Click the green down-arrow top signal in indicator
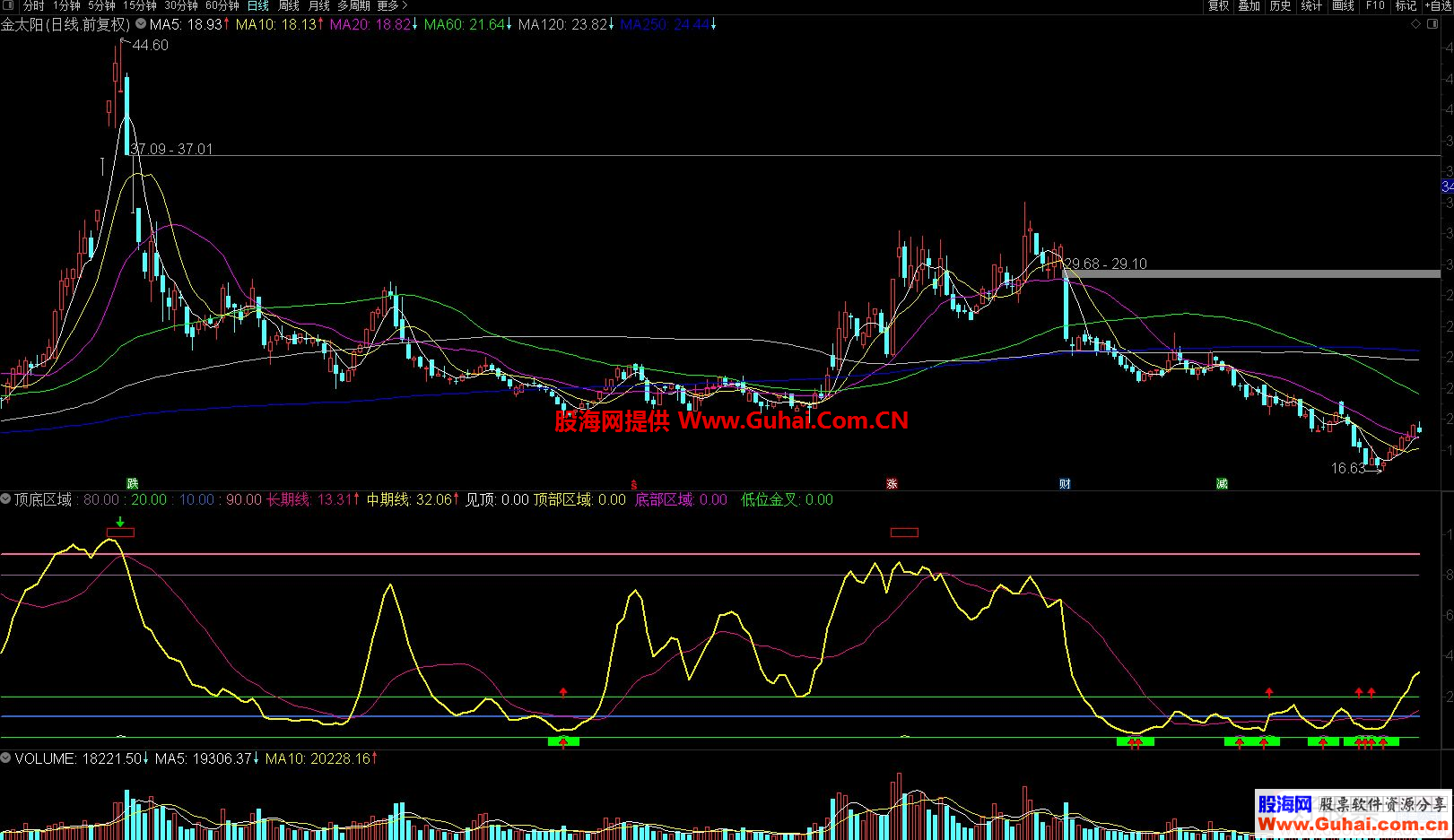 pyautogui.click(x=120, y=522)
